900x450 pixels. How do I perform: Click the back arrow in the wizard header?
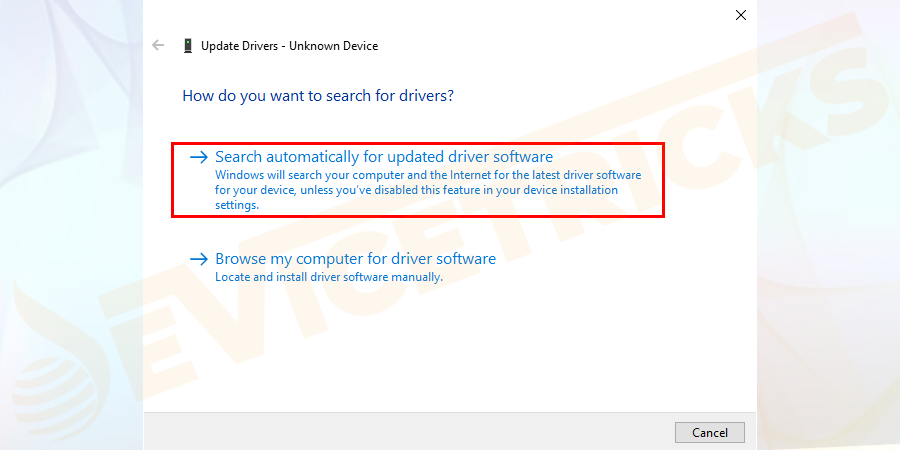click(158, 45)
